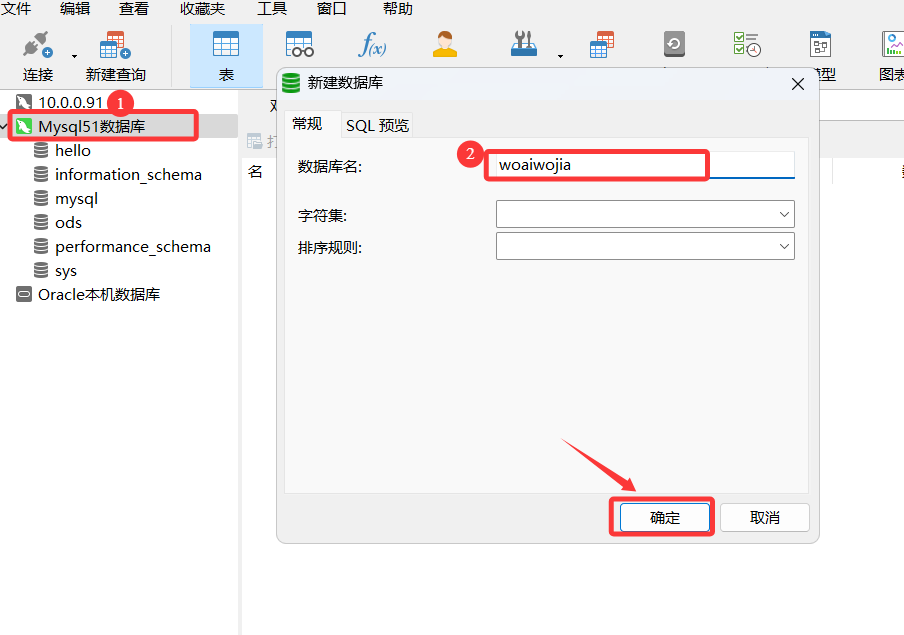Select the 表 (Table) toolbar icon
This screenshot has height=635, width=904.
coord(226,55)
